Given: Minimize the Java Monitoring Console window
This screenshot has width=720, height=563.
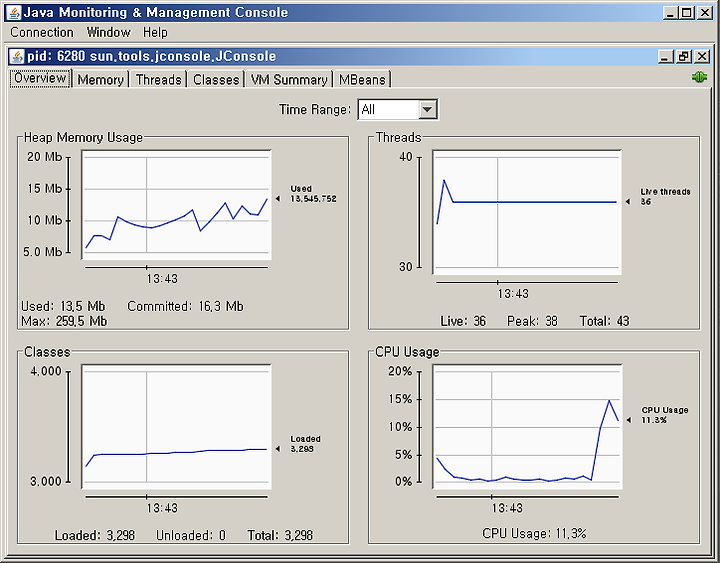Looking at the screenshot, I should click(x=670, y=13).
